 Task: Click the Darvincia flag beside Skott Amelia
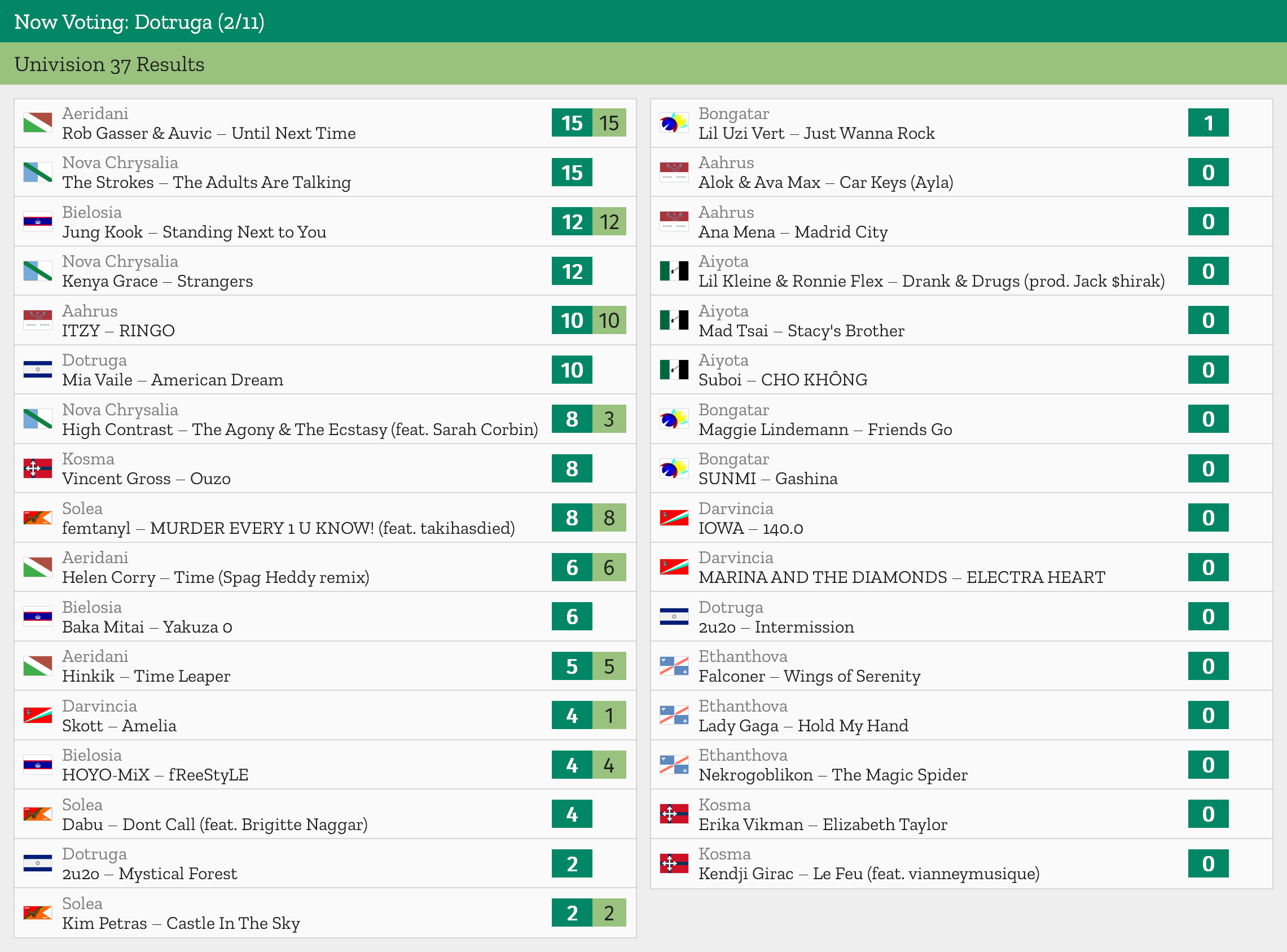pos(37,715)
